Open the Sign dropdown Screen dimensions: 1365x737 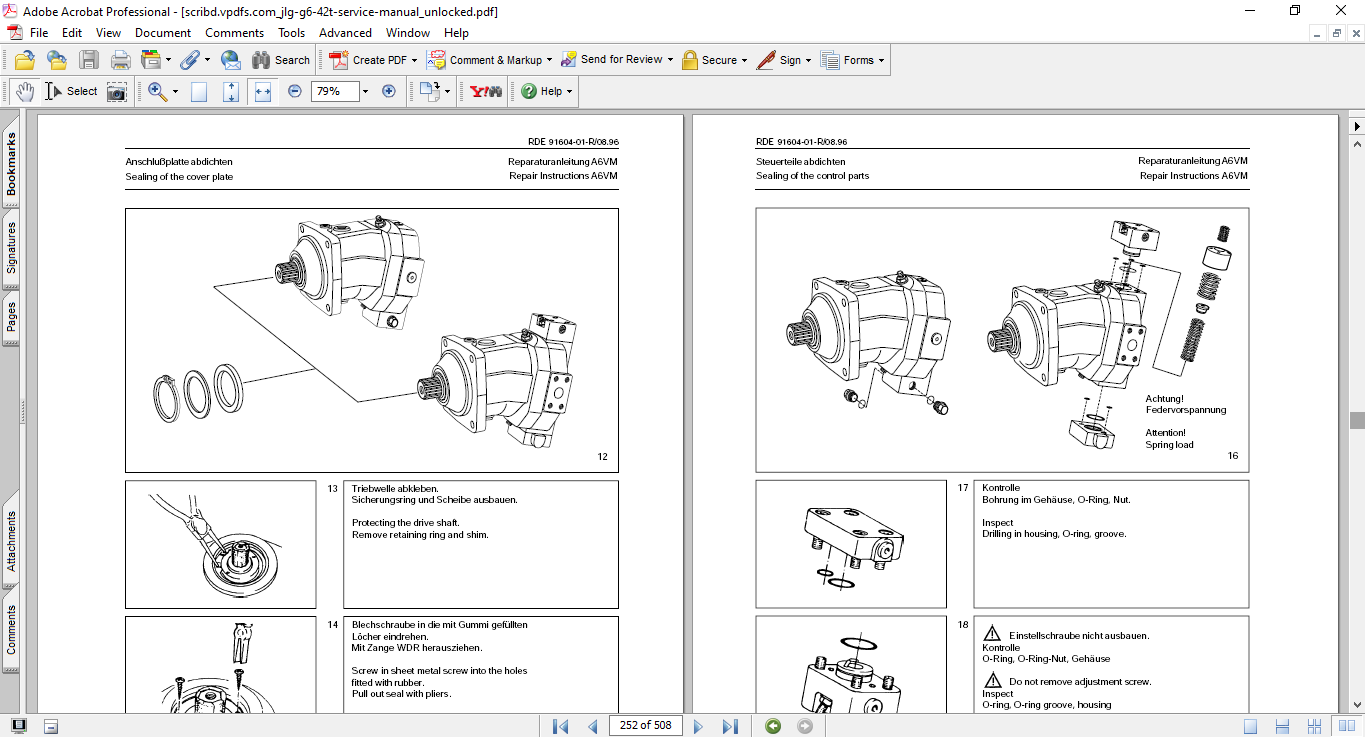pos(783,60)
